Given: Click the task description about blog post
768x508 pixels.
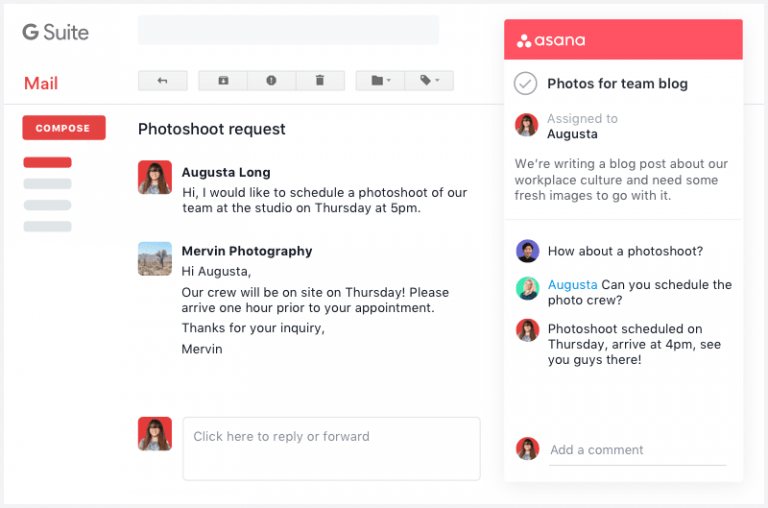Looking at the screenshot, I should [621, 179].
